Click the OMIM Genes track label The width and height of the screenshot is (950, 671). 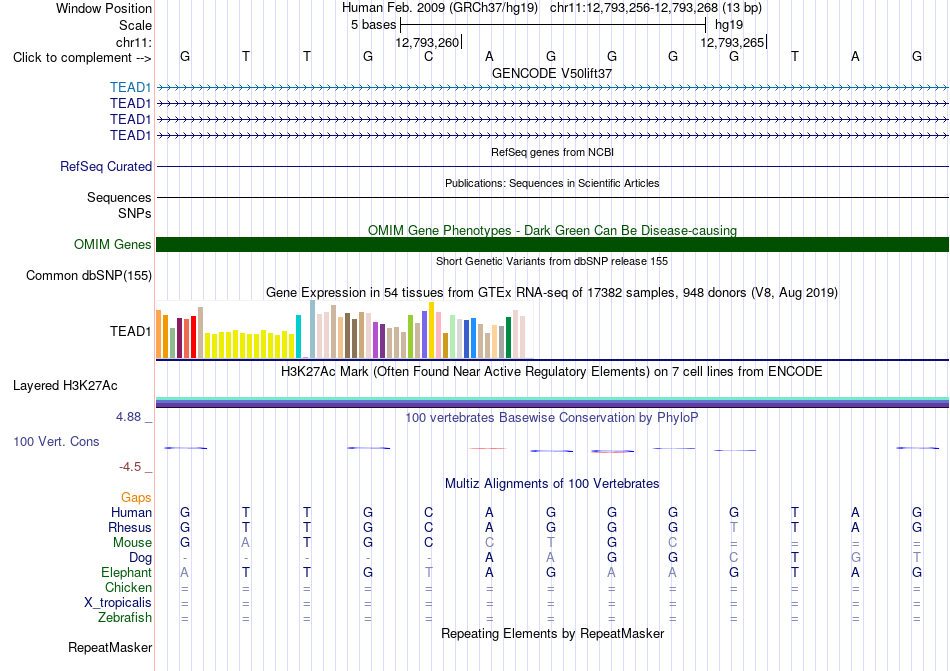point(112,244)
